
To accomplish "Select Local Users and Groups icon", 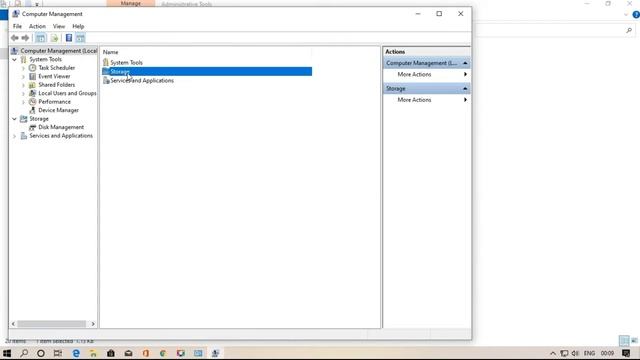I will tap(32, 93).
